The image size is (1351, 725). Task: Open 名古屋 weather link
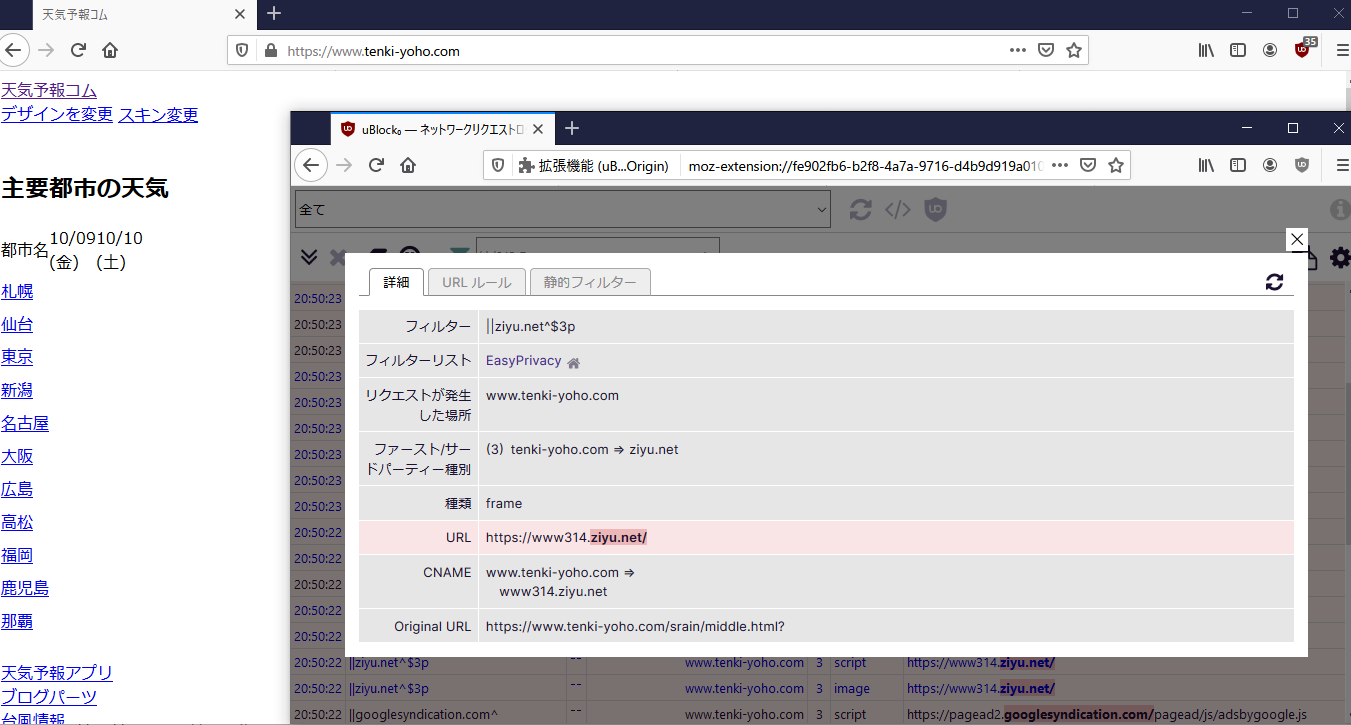point(25,423)
